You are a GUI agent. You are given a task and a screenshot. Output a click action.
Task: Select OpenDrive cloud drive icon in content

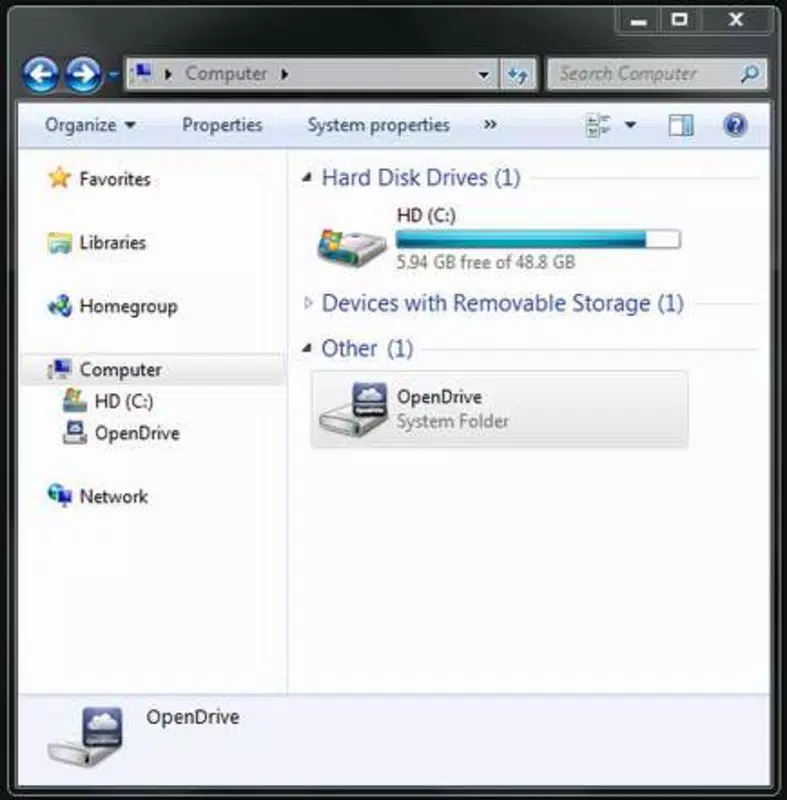coord(353,409)
